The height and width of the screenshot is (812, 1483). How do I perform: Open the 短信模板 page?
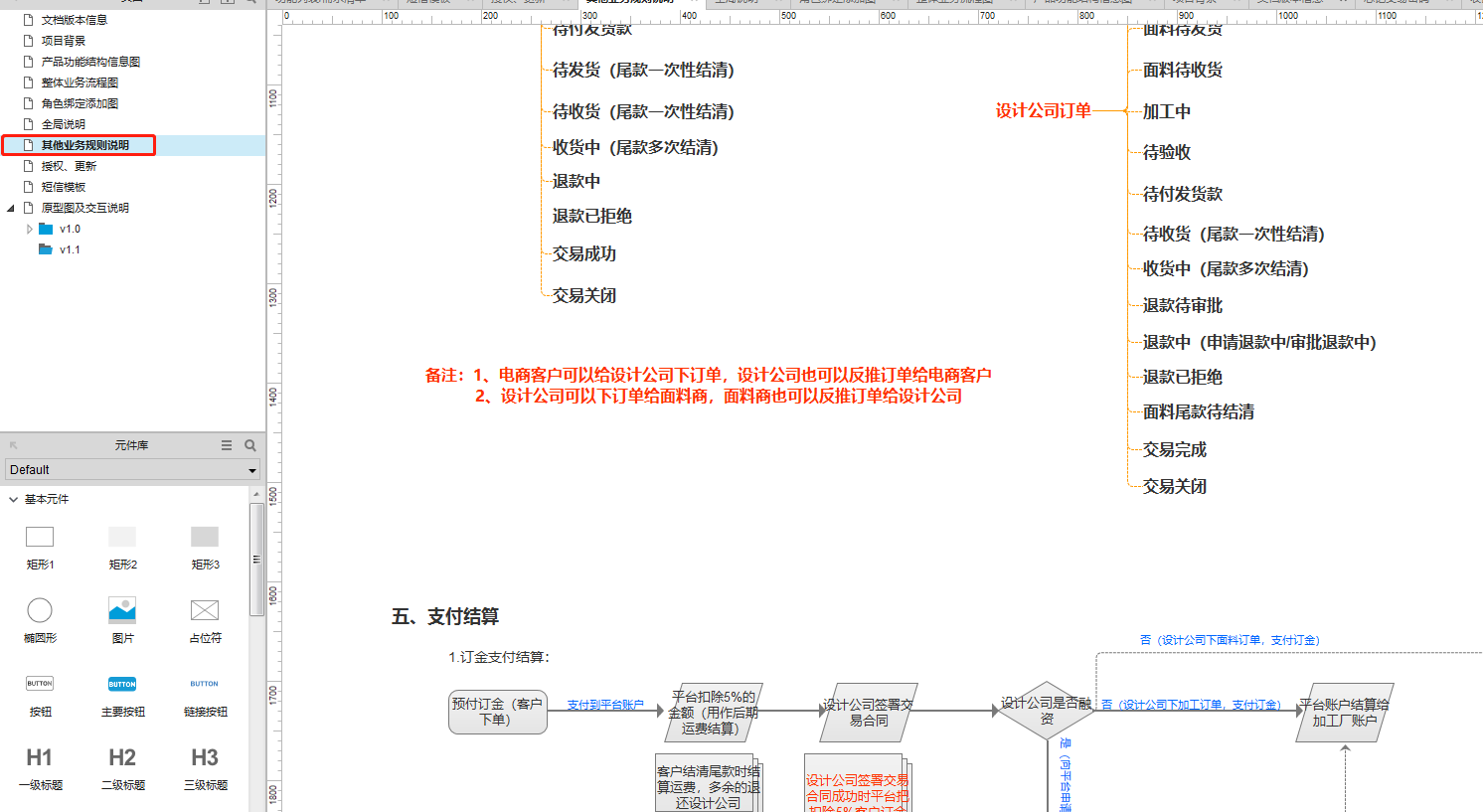coord(64,187)
